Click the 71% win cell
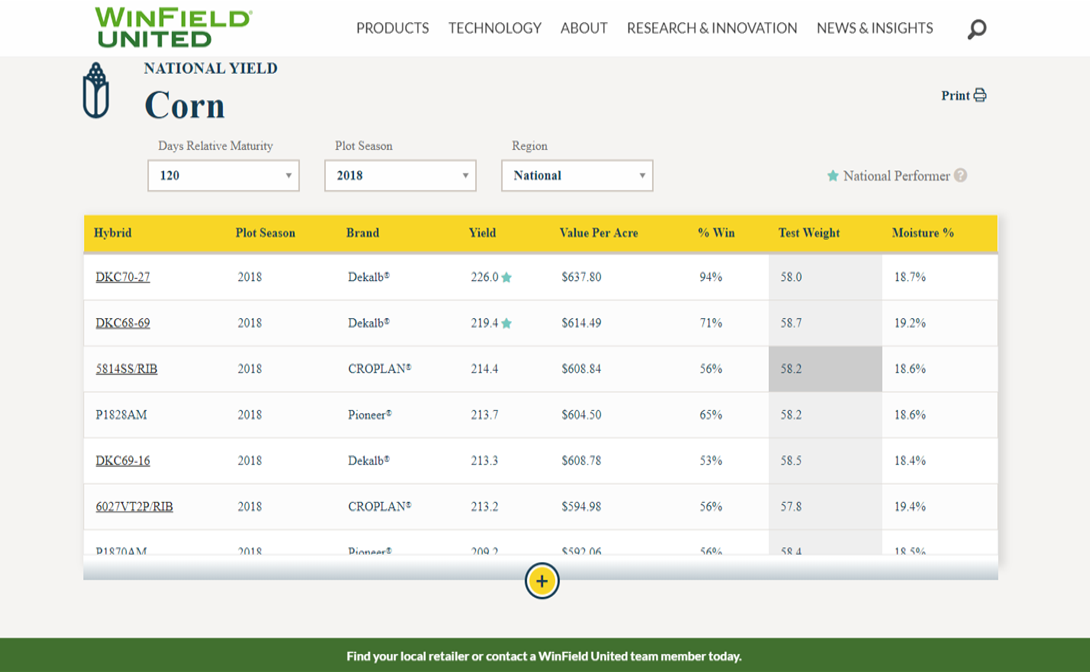 pos(710,322)
